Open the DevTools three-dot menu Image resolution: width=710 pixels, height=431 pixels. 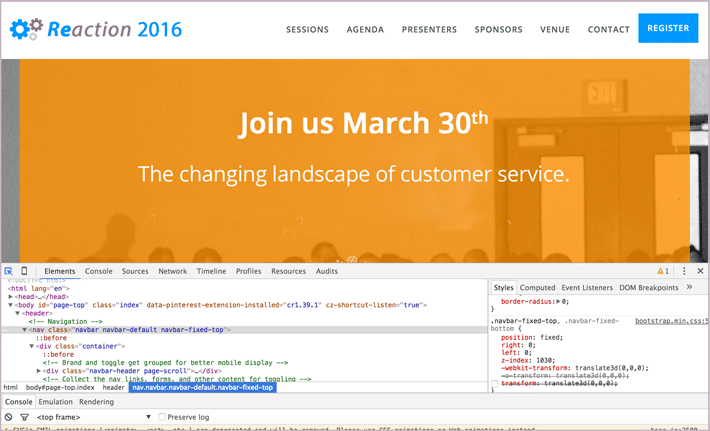(684, 271)
